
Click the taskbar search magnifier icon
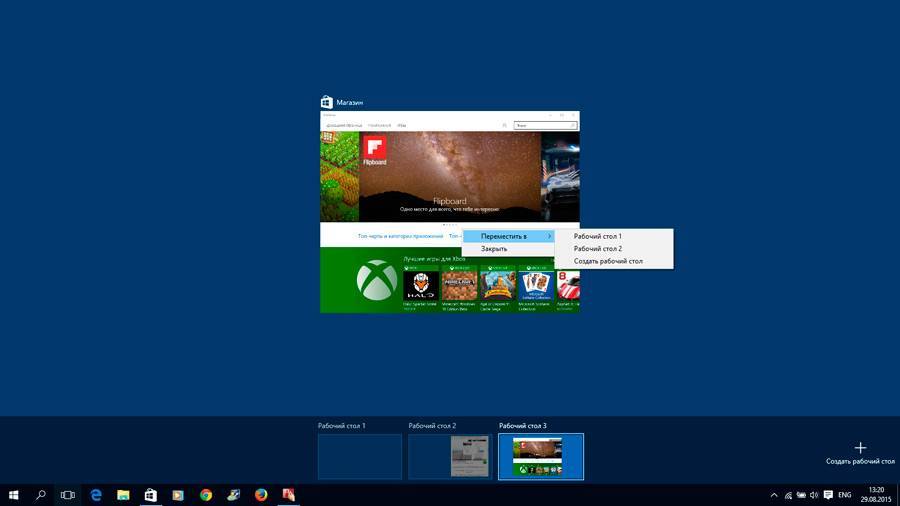[41, 495]
